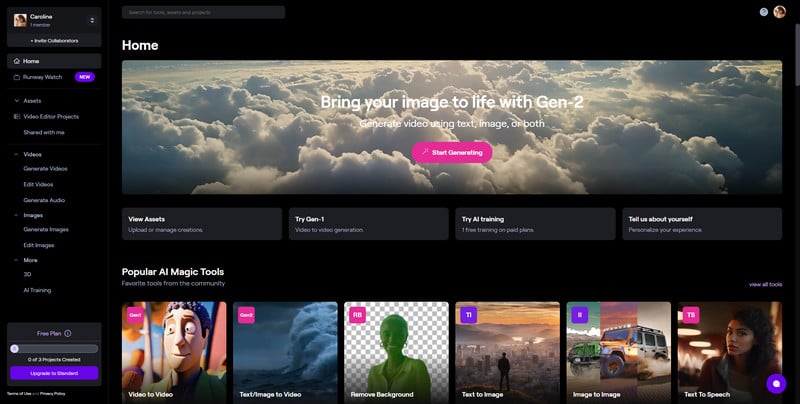Click the TI badge icon
Image resolution: width=800 pixels, height=404 pixels.
469,315
